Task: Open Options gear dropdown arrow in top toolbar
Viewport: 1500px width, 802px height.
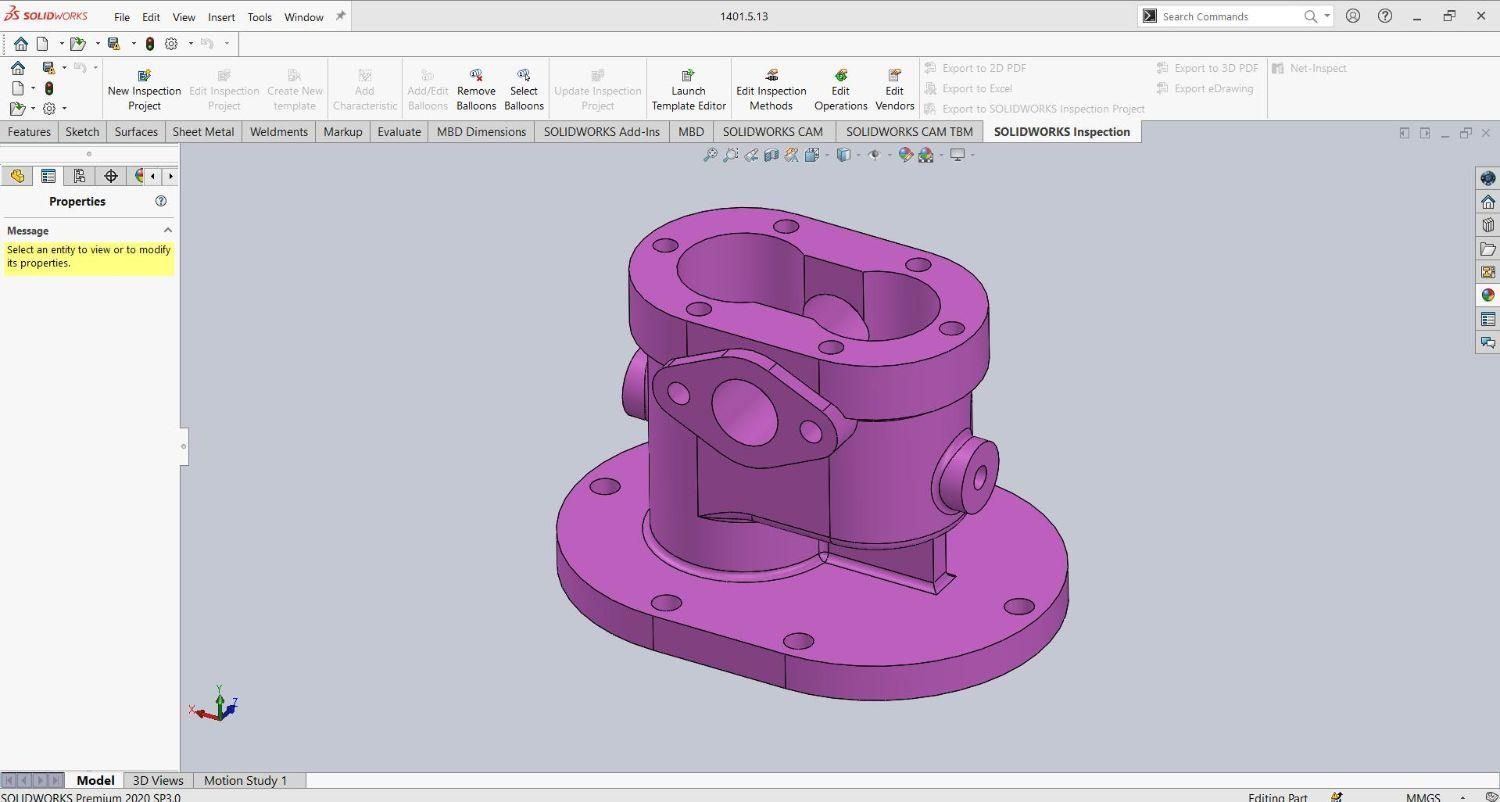Action: pos(189,44)
